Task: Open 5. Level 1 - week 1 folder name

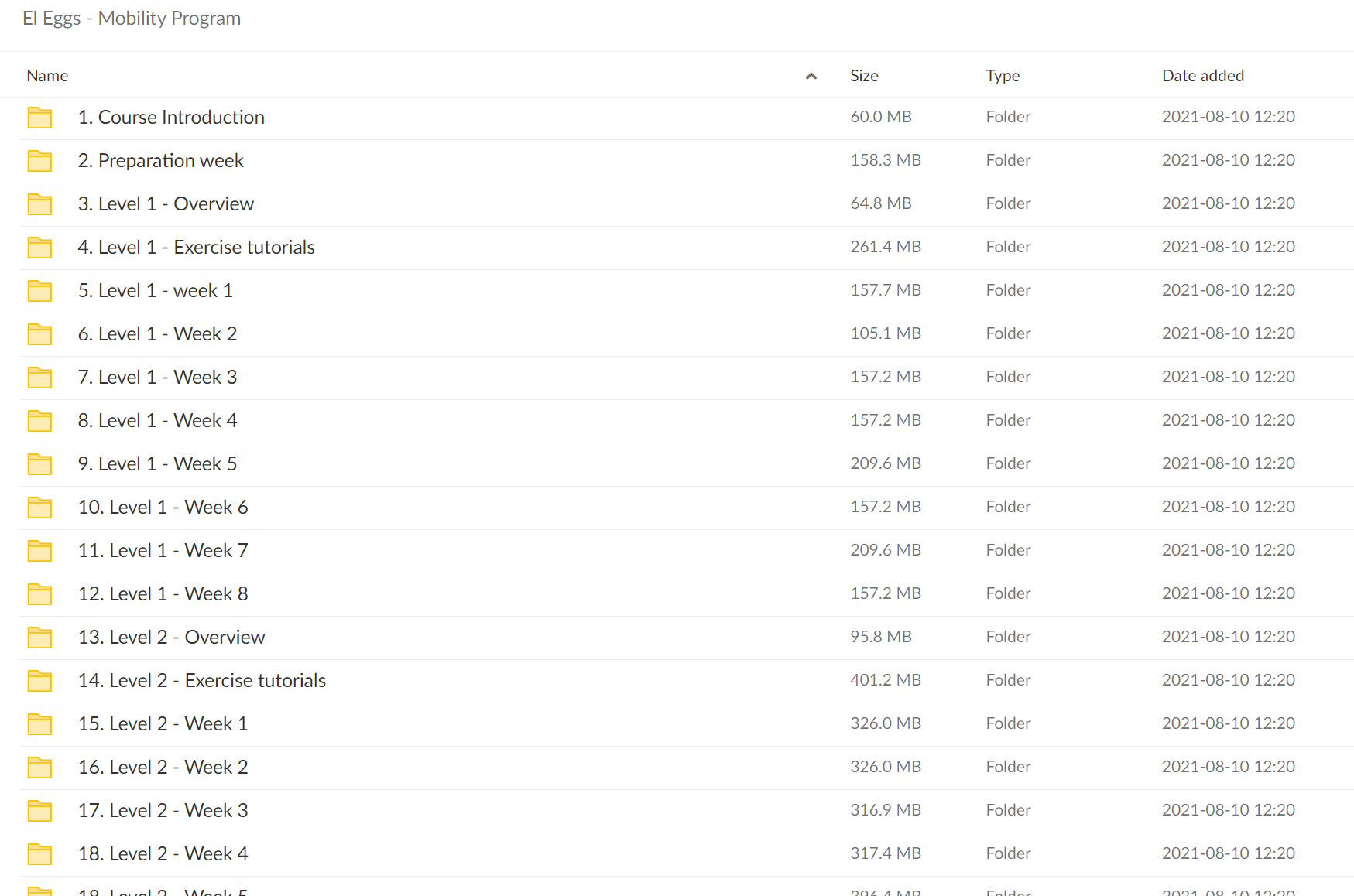Action: (x=155, y=290)
